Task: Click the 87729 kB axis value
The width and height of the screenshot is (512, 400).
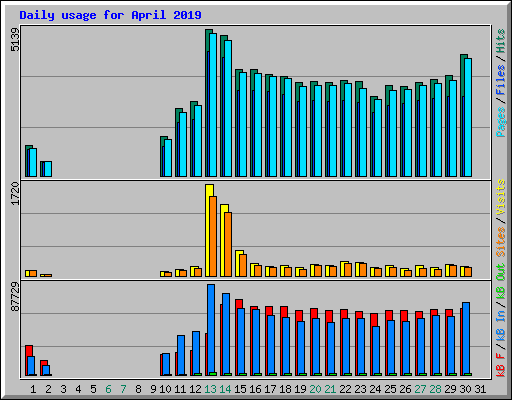Action: point(15,297)
